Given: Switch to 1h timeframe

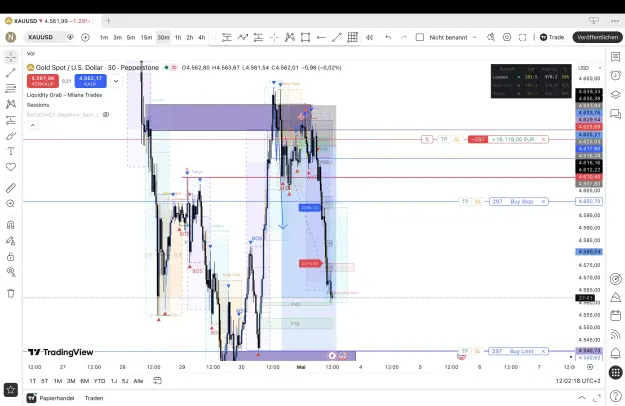Looking at the screenshot, I should coord(178,37).
